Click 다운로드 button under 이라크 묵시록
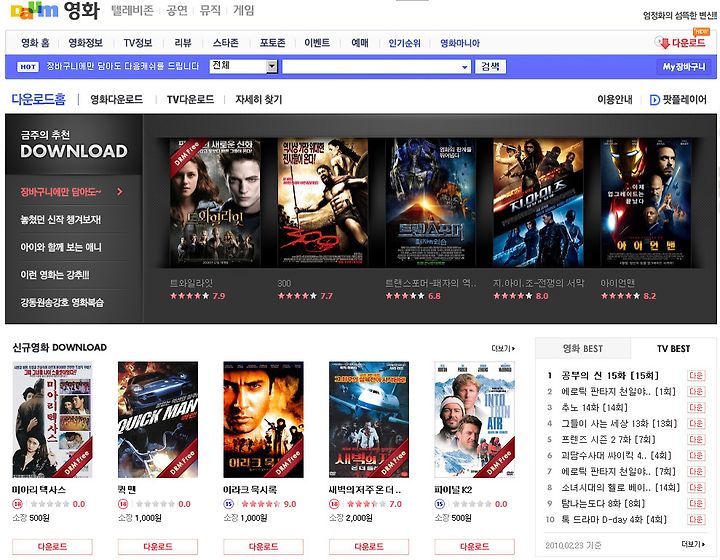The image size is (720, 560). pos(264,547)
